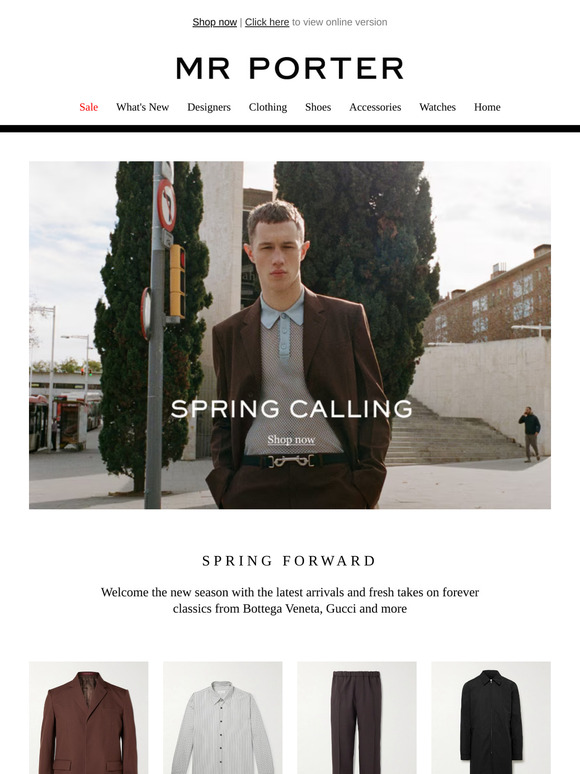Click Shop now on hero image
This screenshot has width=580, height=774.
291,439
